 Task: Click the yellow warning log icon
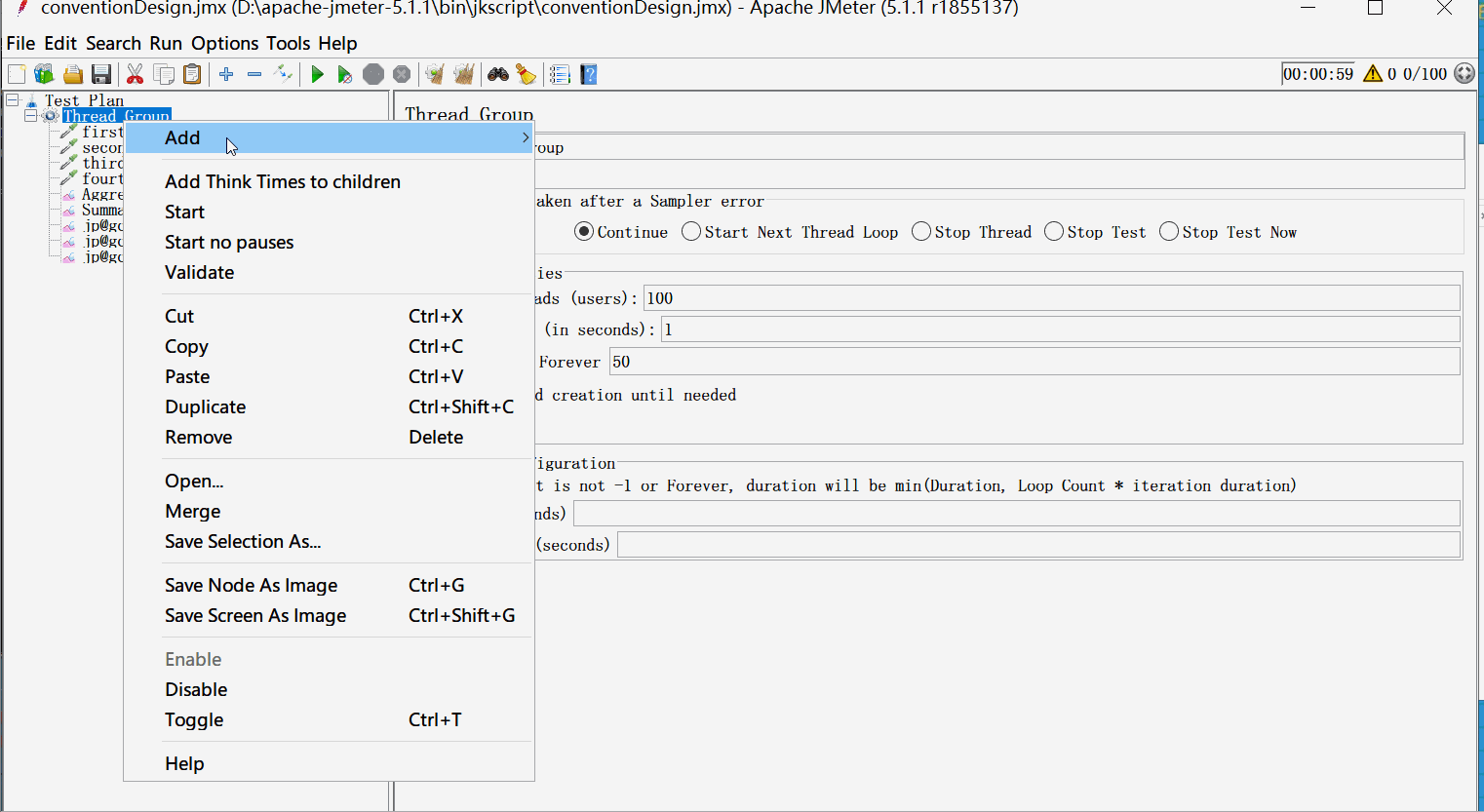tap(1373, 74)
